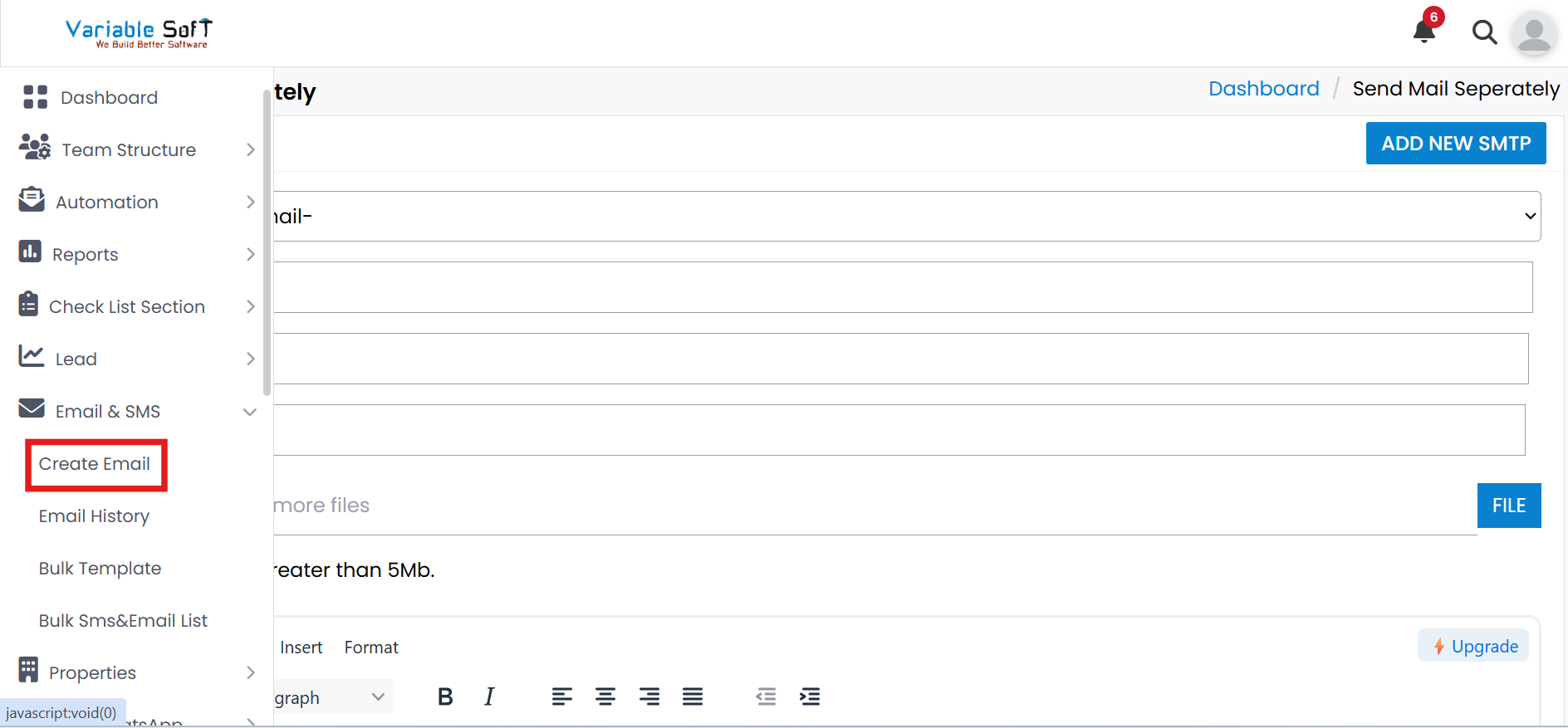The width and height of the screenshot is (1568, 728).
Task: Select the Lead trend-chart icon
Action: [31, 357]
